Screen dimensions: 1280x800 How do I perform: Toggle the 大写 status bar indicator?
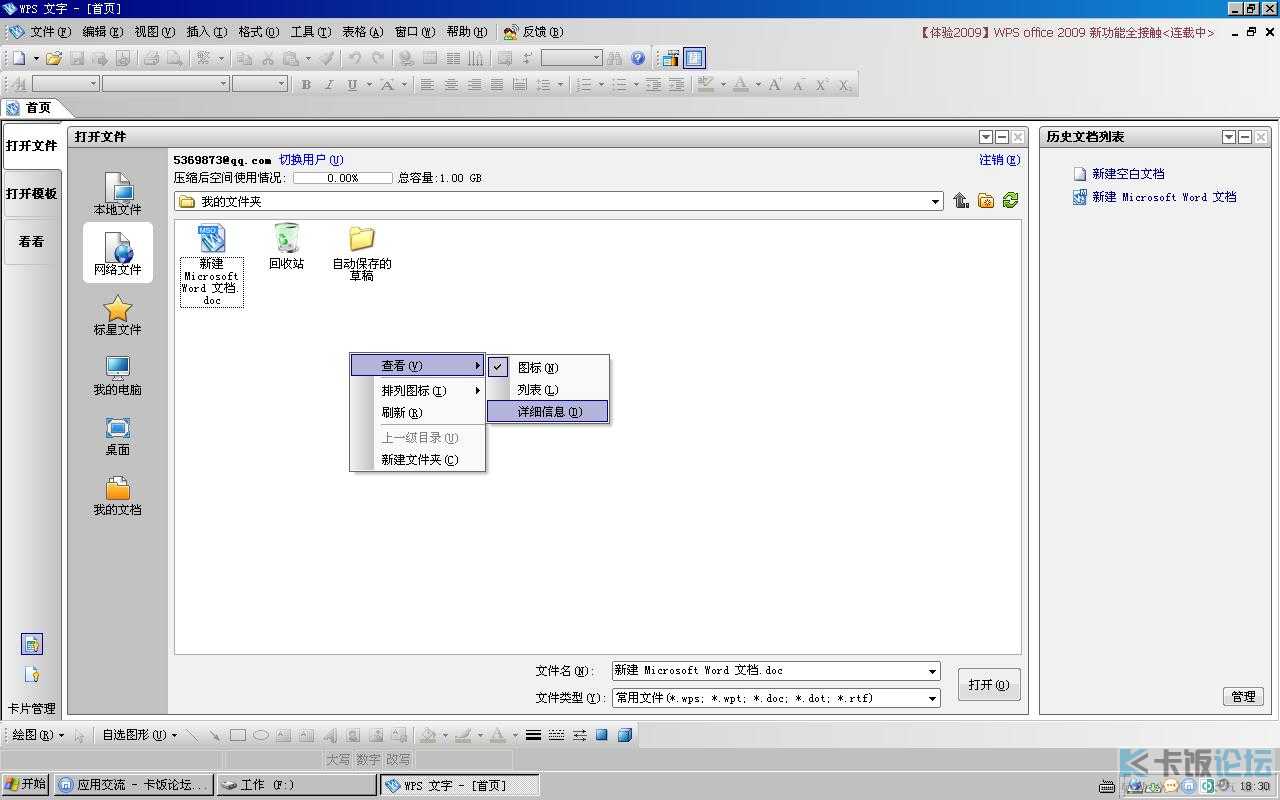338,760
